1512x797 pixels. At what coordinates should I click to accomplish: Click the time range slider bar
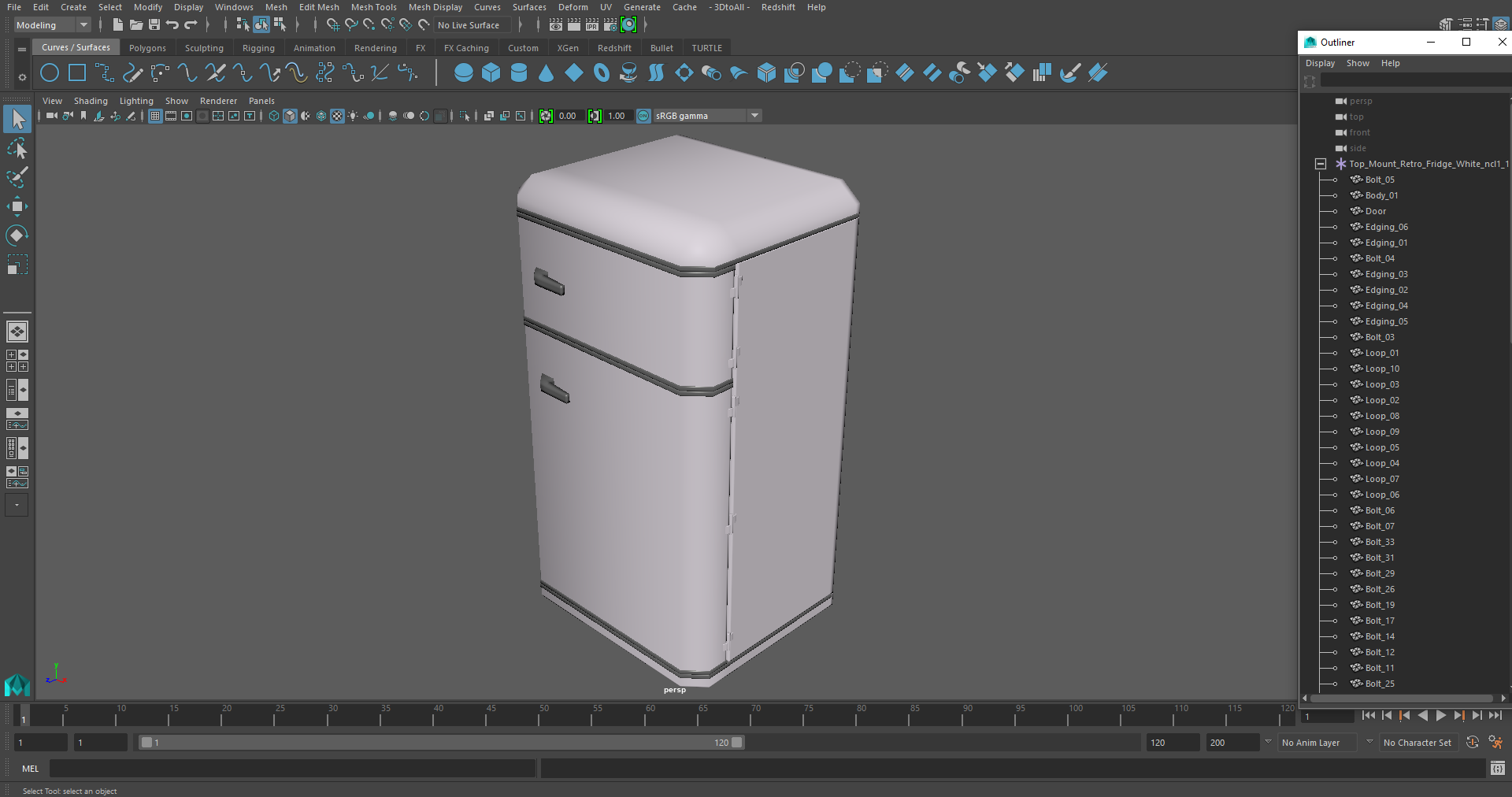[x=441, y=743]
